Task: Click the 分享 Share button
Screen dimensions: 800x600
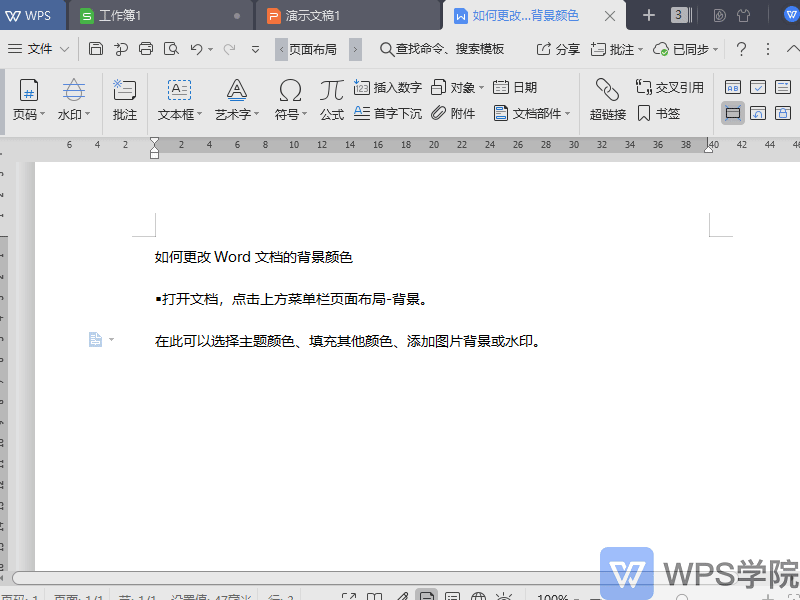Action: click(558, 47)
